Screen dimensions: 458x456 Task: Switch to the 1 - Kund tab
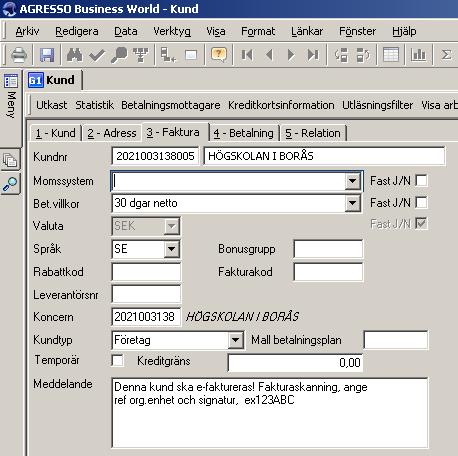pyautogui.click(x=55, y=133)
